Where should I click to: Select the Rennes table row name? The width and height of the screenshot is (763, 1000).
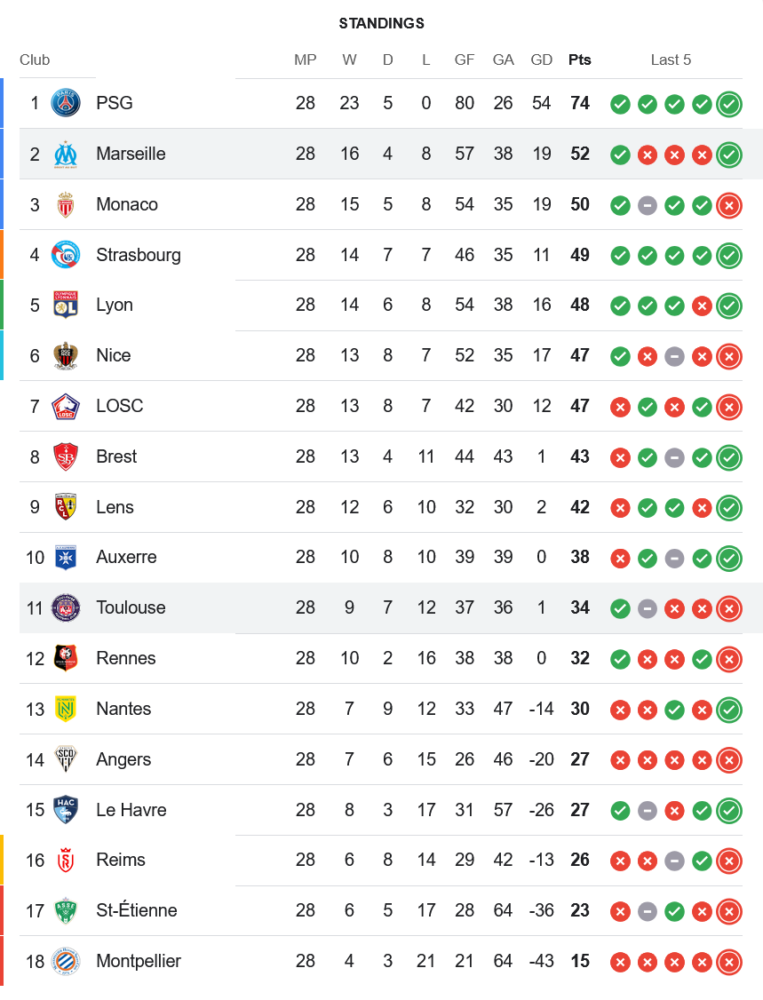[x=126, y=658]
